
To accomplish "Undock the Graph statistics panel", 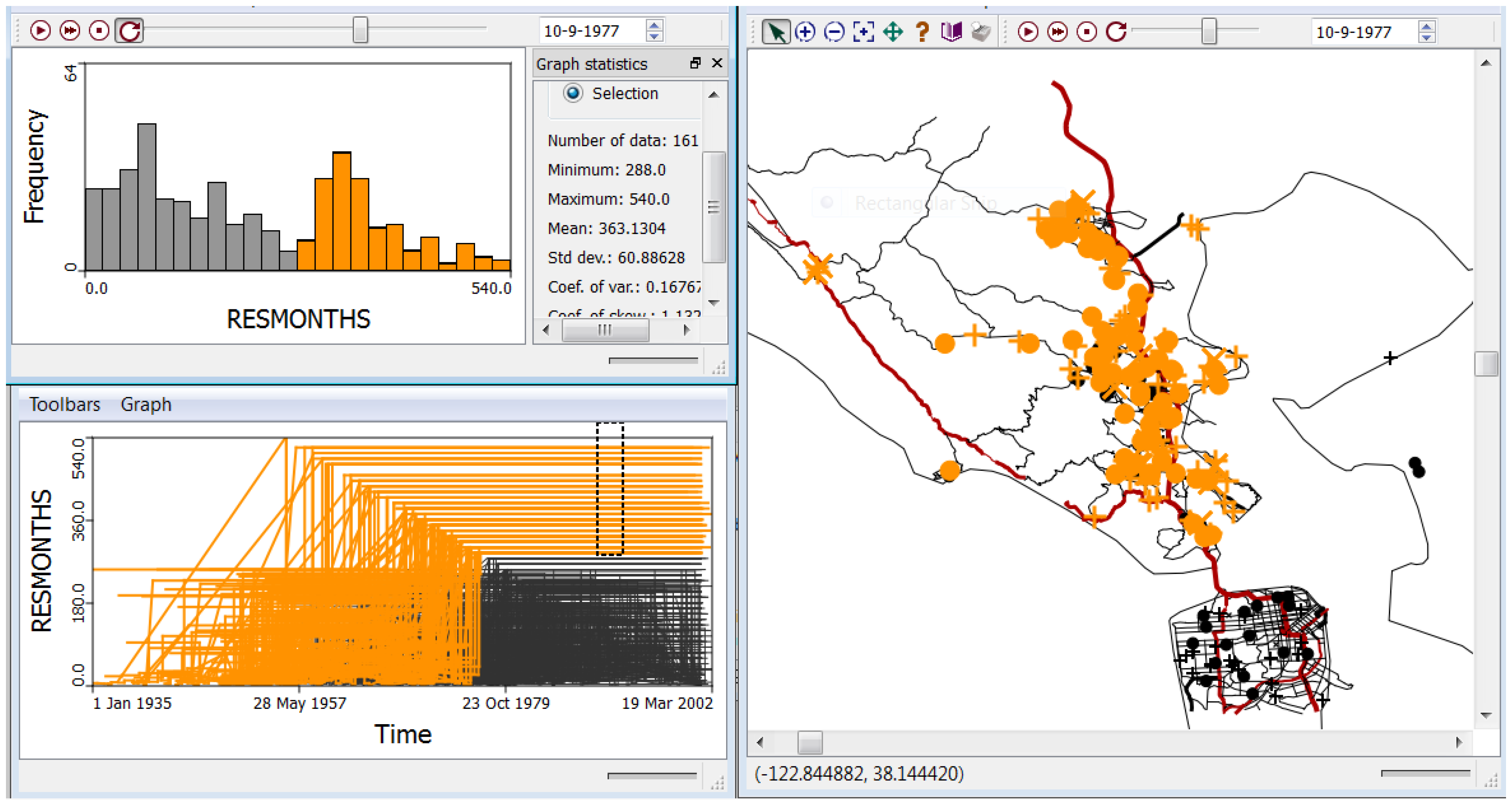I will pyautogui.click(x=696, y=63).
